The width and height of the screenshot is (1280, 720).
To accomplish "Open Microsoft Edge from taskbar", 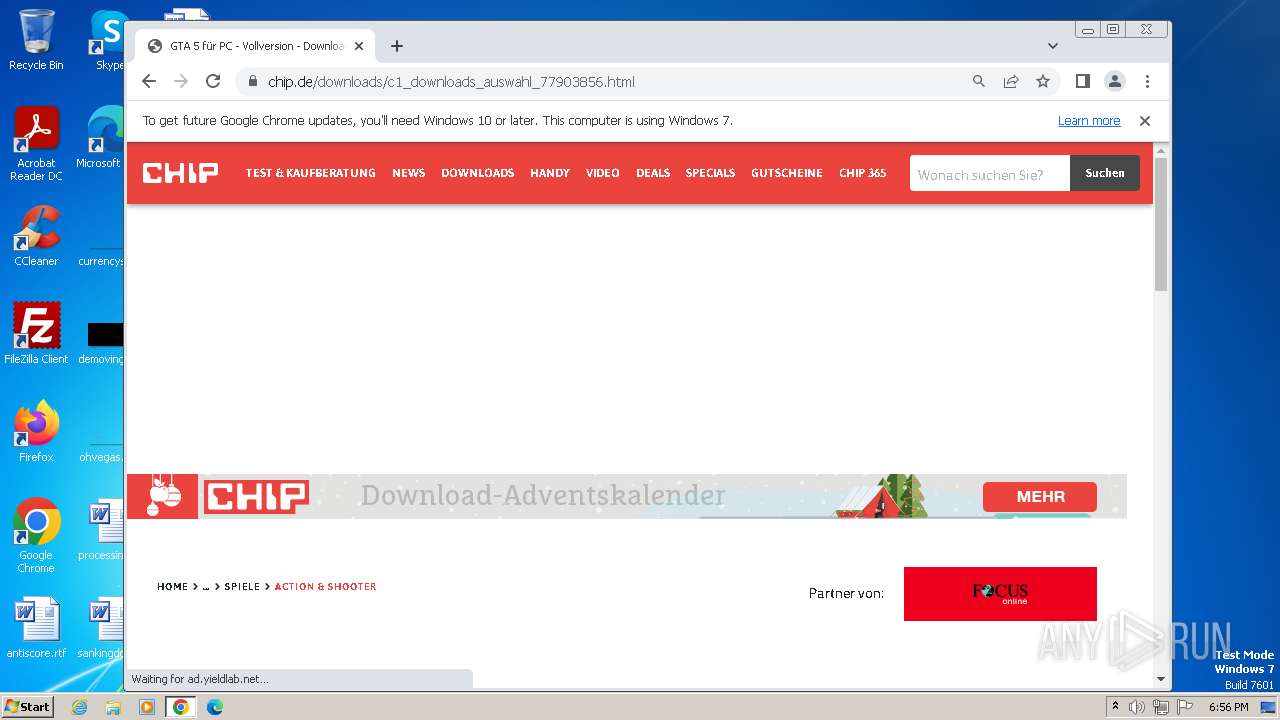I will click(215, 707).
